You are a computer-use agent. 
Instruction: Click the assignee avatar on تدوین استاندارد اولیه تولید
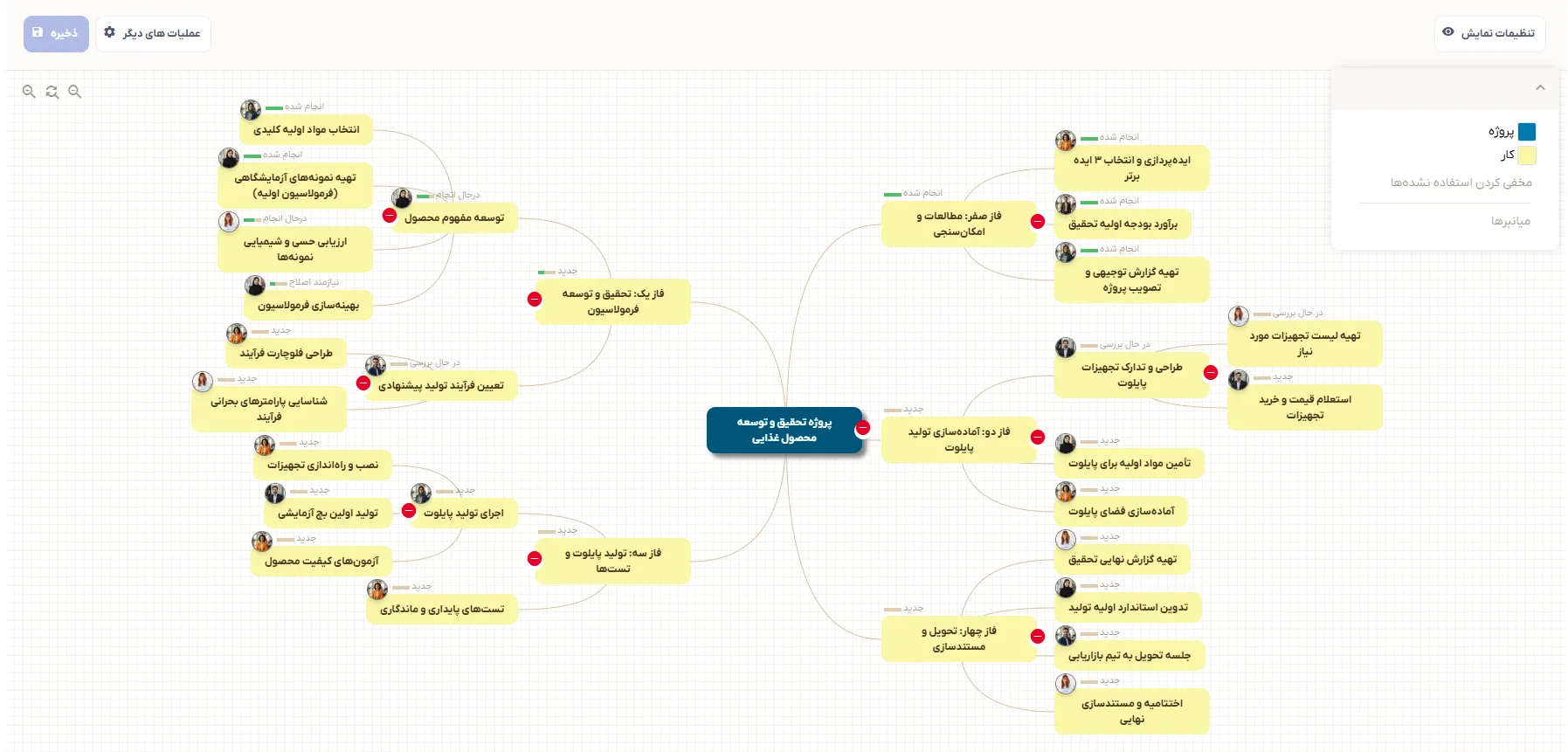click(1066, 588)
